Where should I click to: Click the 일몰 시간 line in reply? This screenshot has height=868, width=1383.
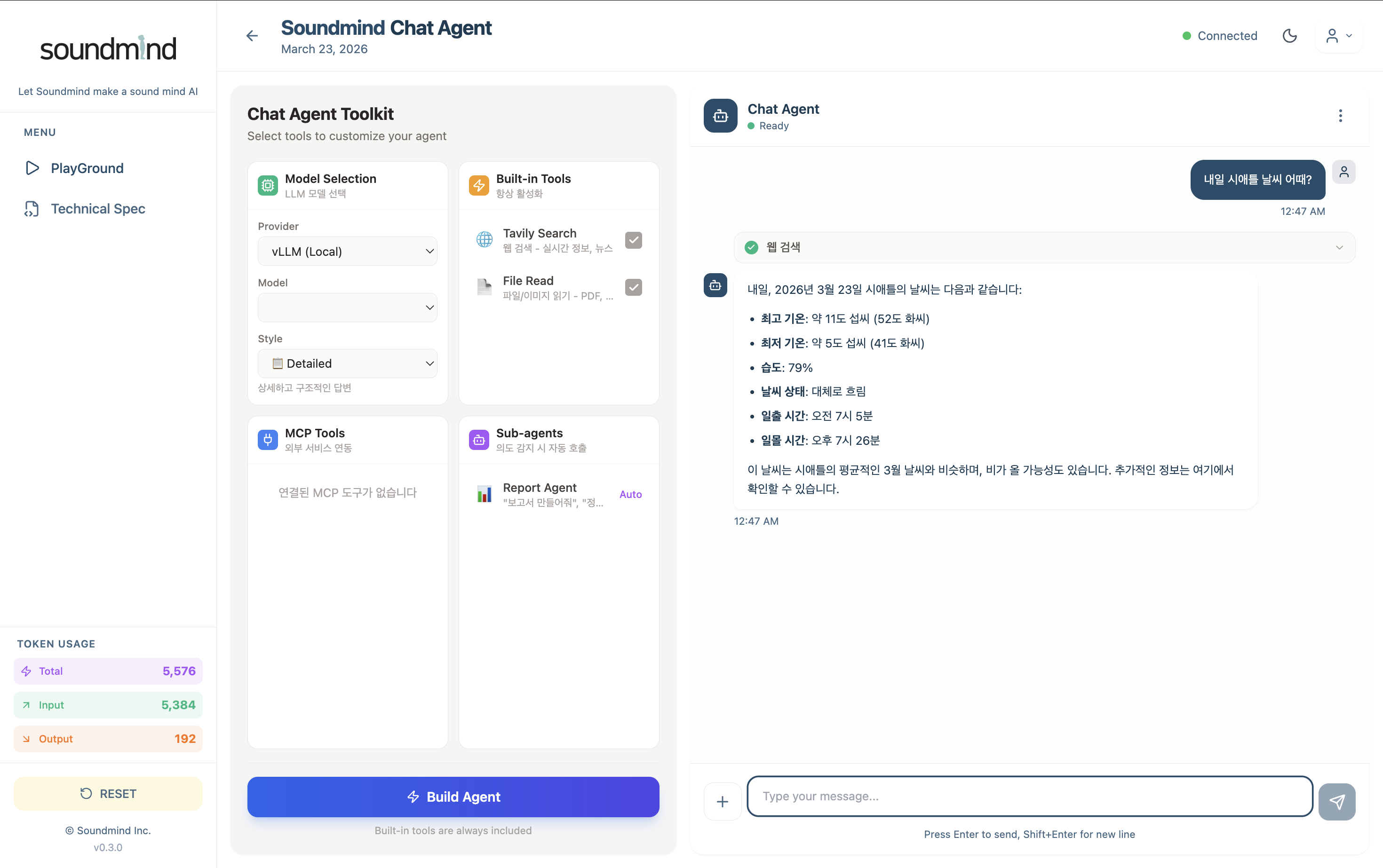tap(819, 440)
